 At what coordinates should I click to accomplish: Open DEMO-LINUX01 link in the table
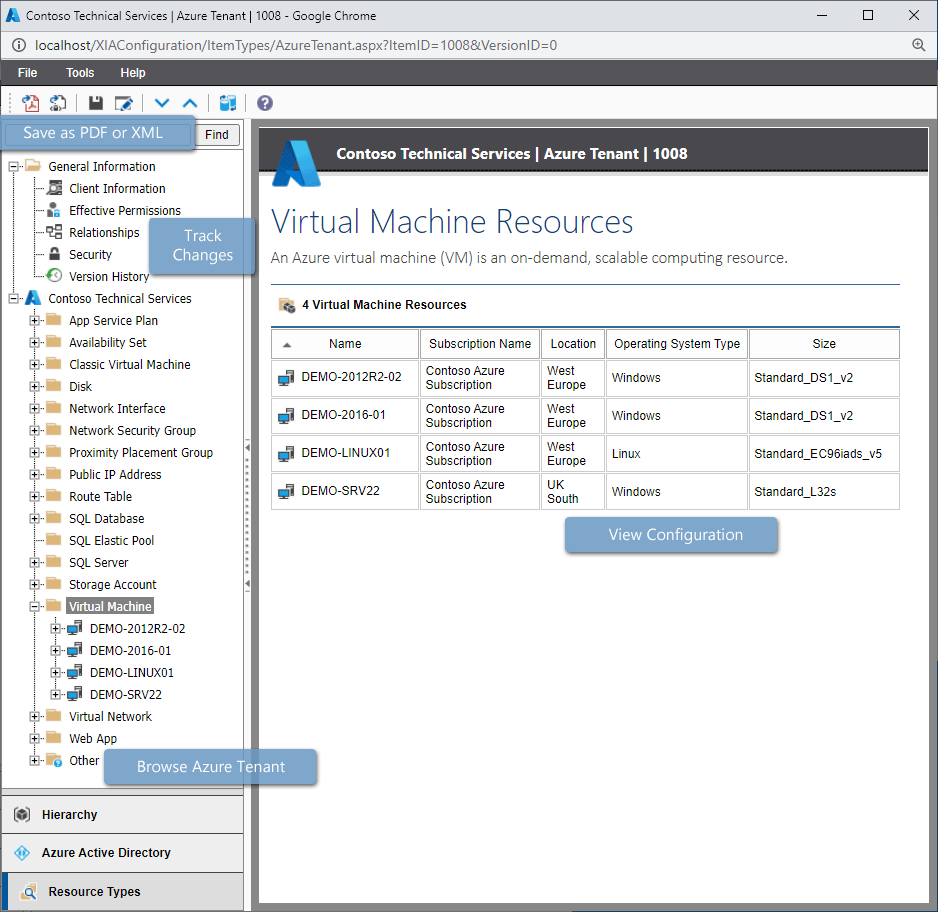pyautogui.click(x=346, y=453)
